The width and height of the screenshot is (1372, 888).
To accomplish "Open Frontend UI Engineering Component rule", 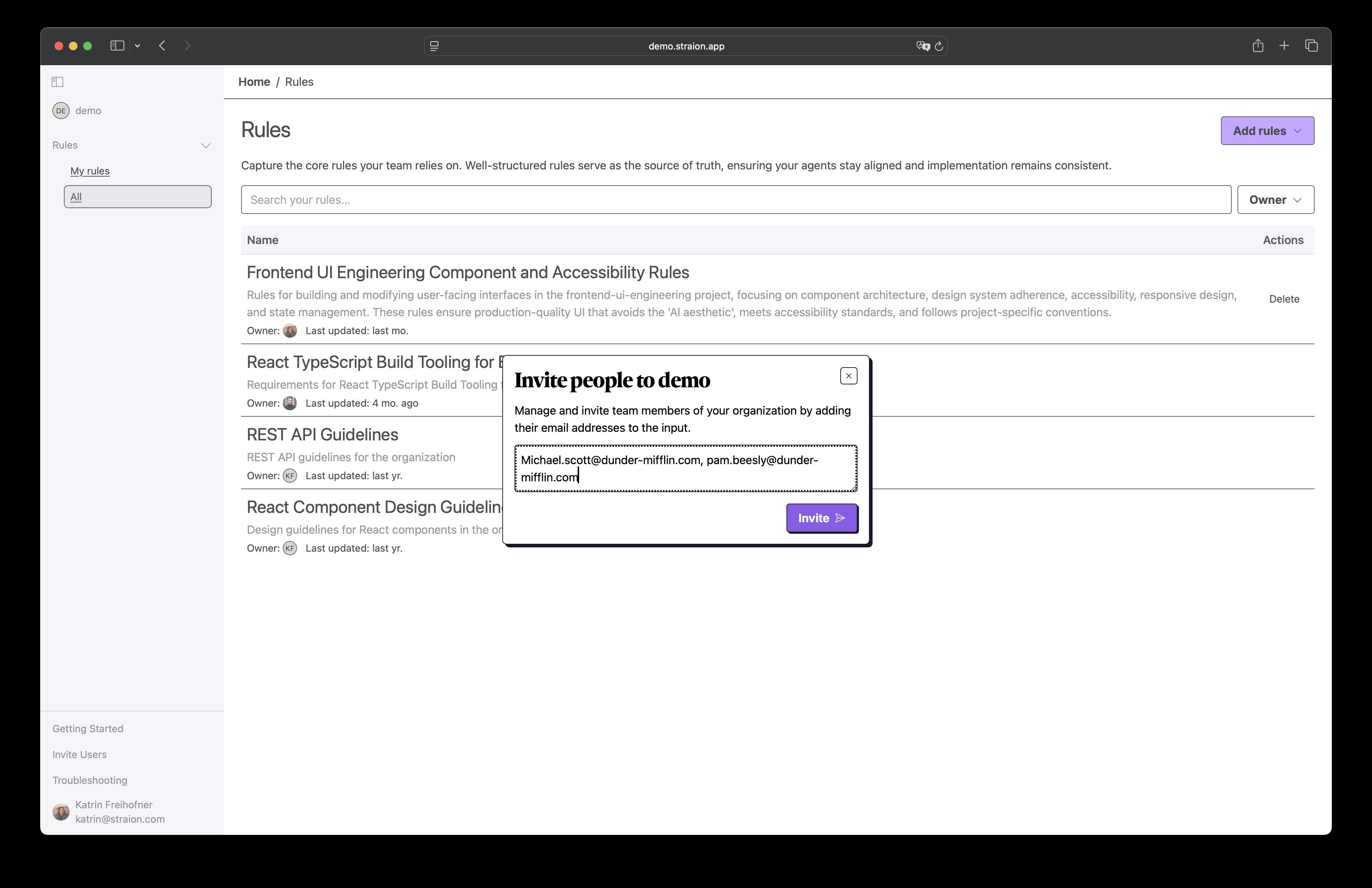I will [468, 272].
